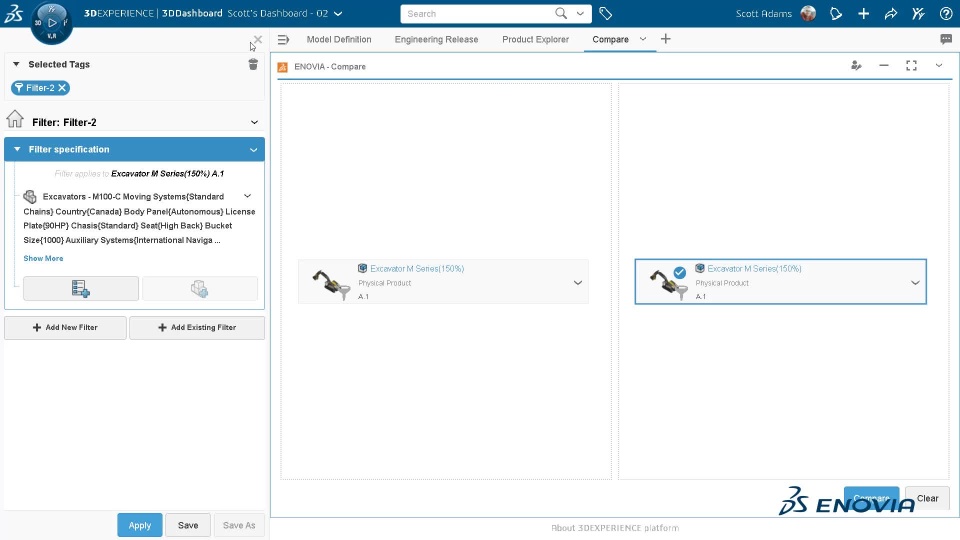Click left Excavator M Series(150%) link

pyautogui.click(x=417, y=269)
